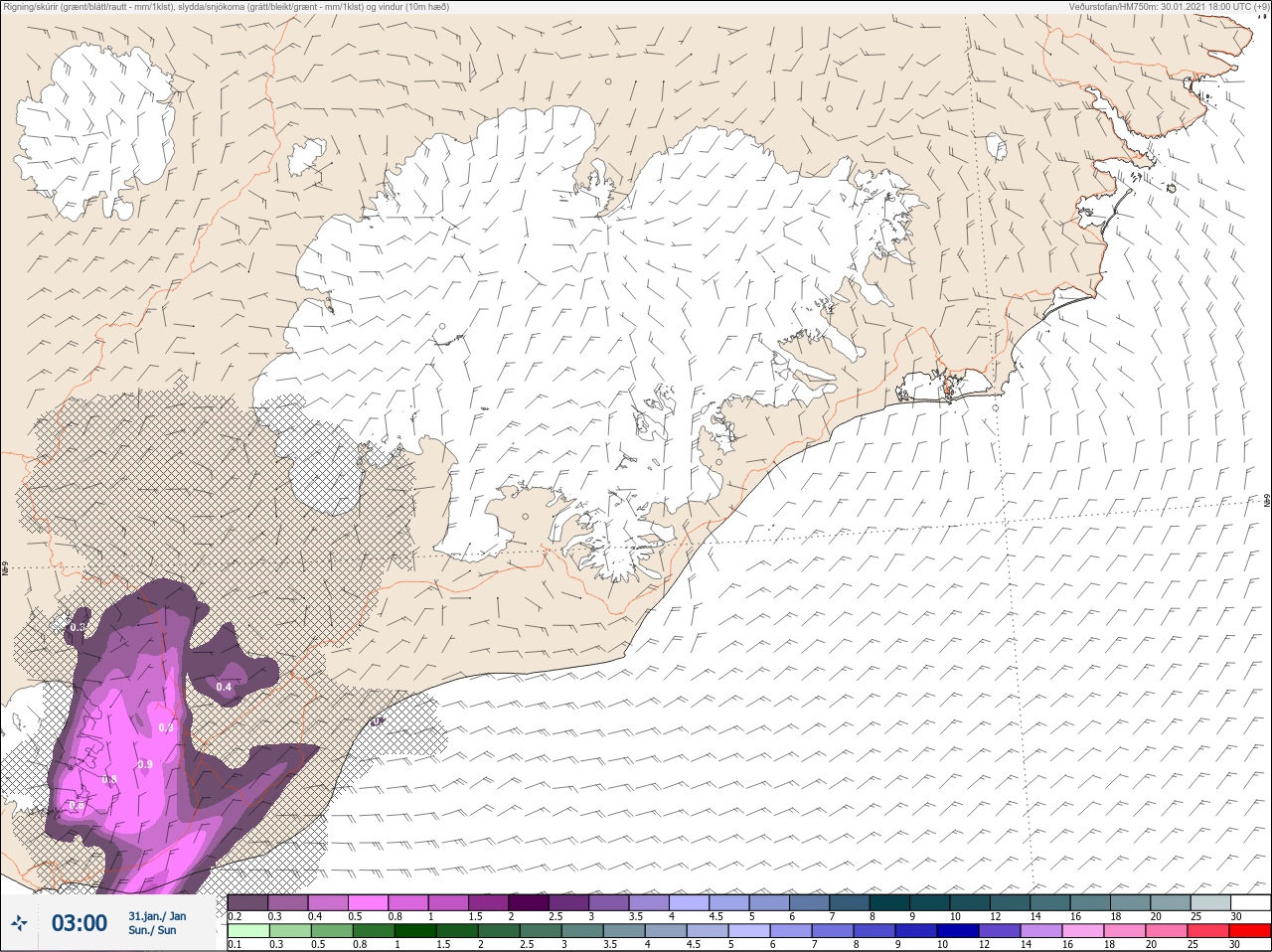Click the bright pink 0.5 snow legend swatch
1272x952 pixels.
(368, 902)
